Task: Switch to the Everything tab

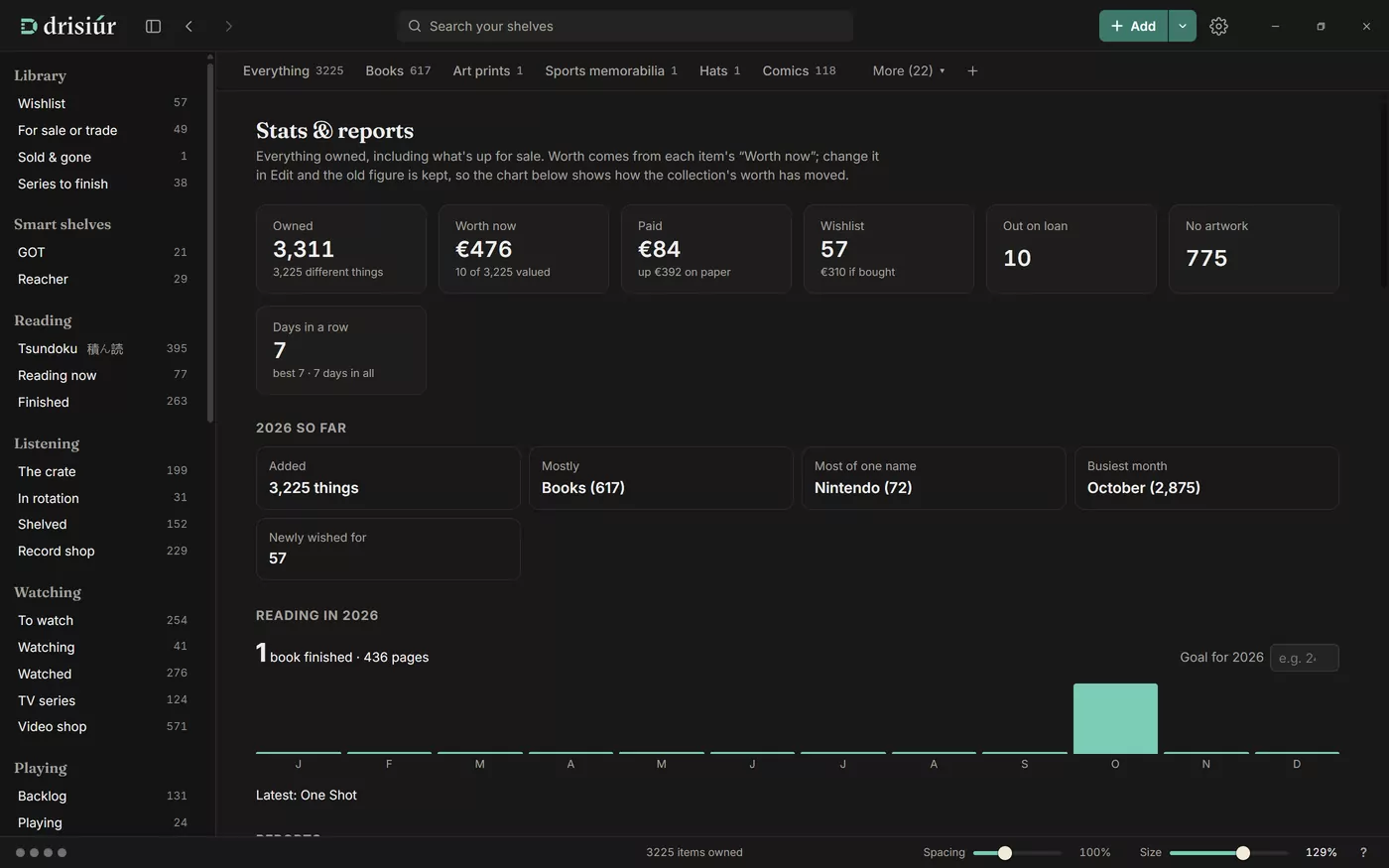Action: pos(293,70)
